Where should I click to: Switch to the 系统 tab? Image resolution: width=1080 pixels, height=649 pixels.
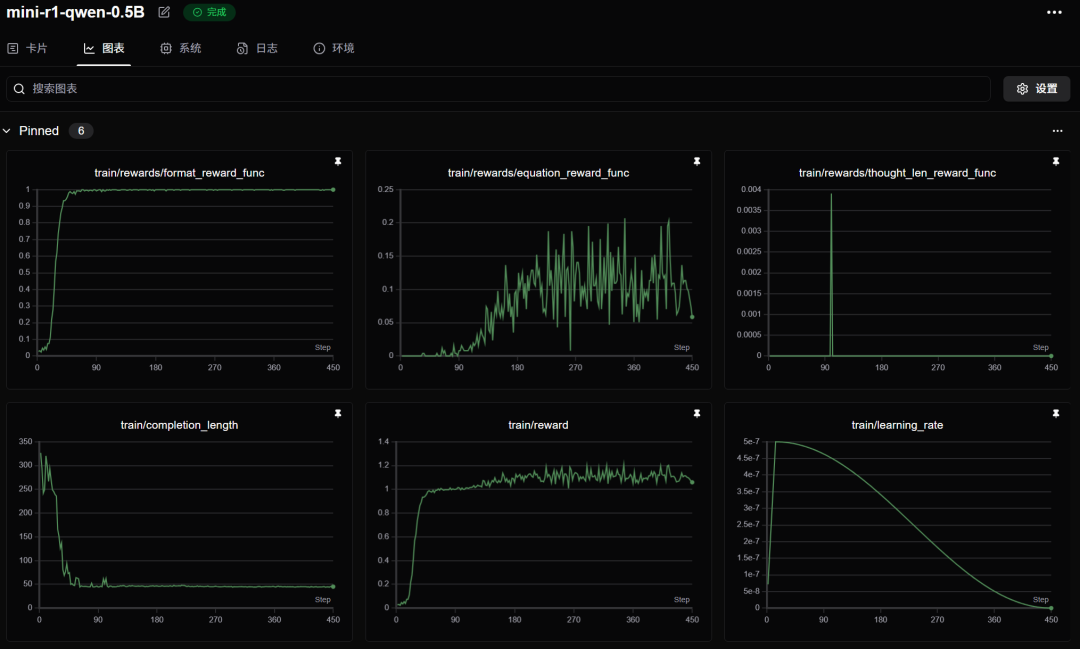coord(181,48)
